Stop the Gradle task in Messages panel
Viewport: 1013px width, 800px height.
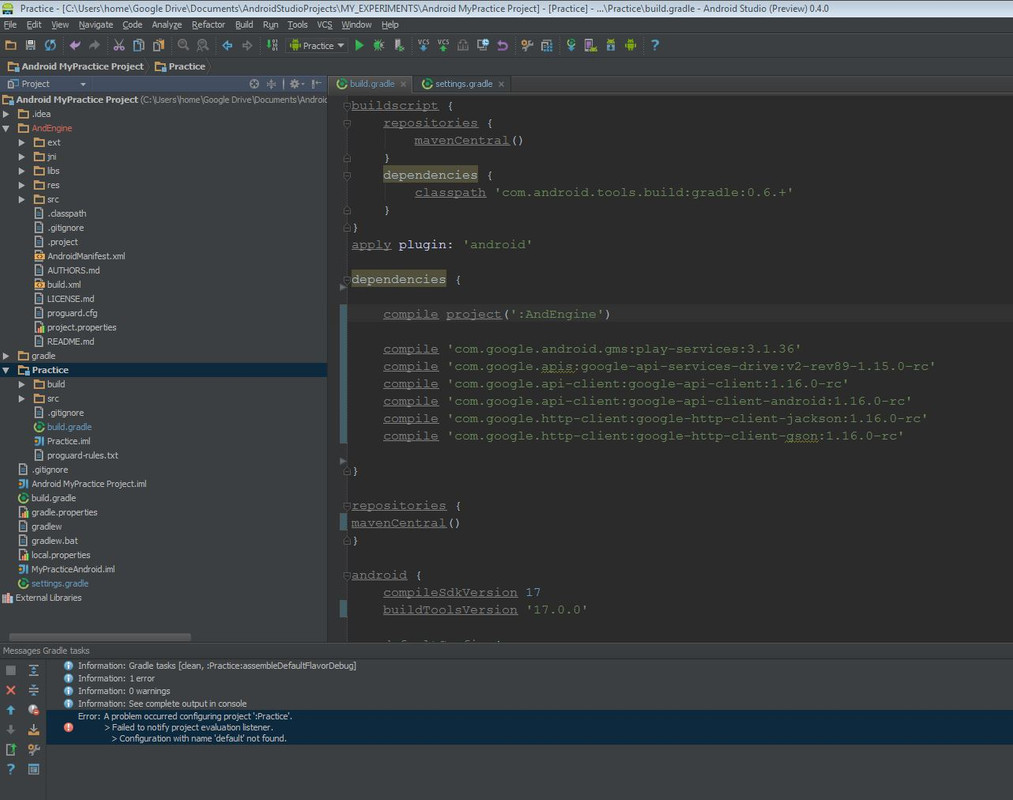(x=11, y=671)
